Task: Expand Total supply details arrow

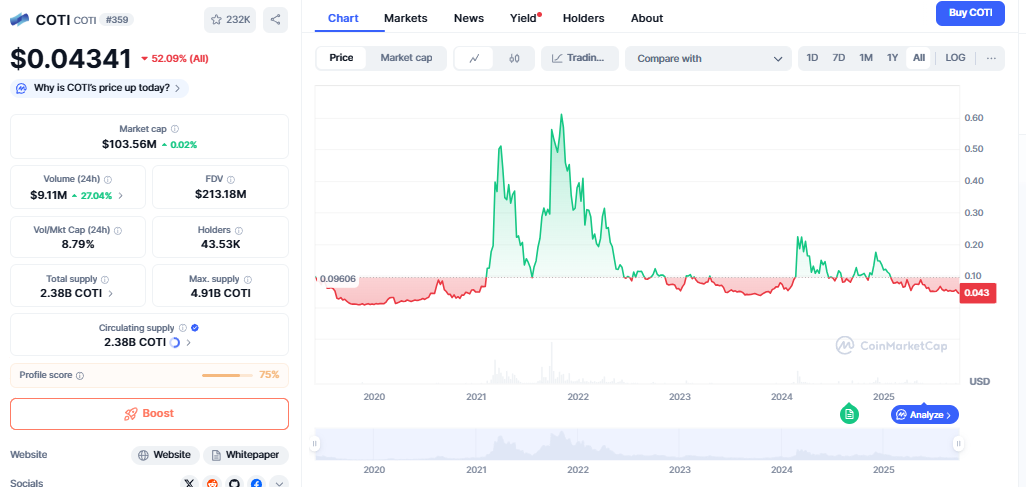Action: tap(111, 293)
